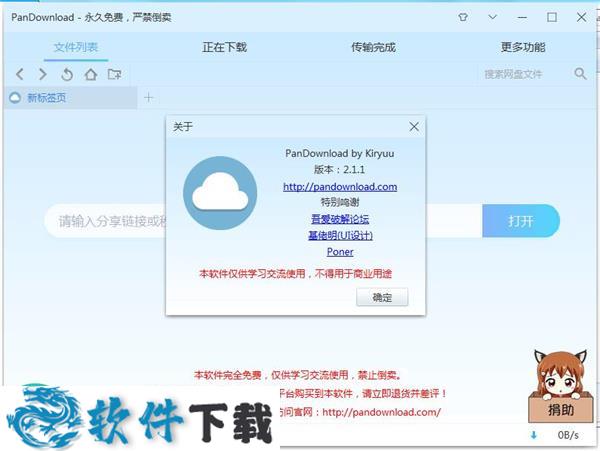
Task: Expand the title bar dropdown chevron
Action: tap(492, 17)
